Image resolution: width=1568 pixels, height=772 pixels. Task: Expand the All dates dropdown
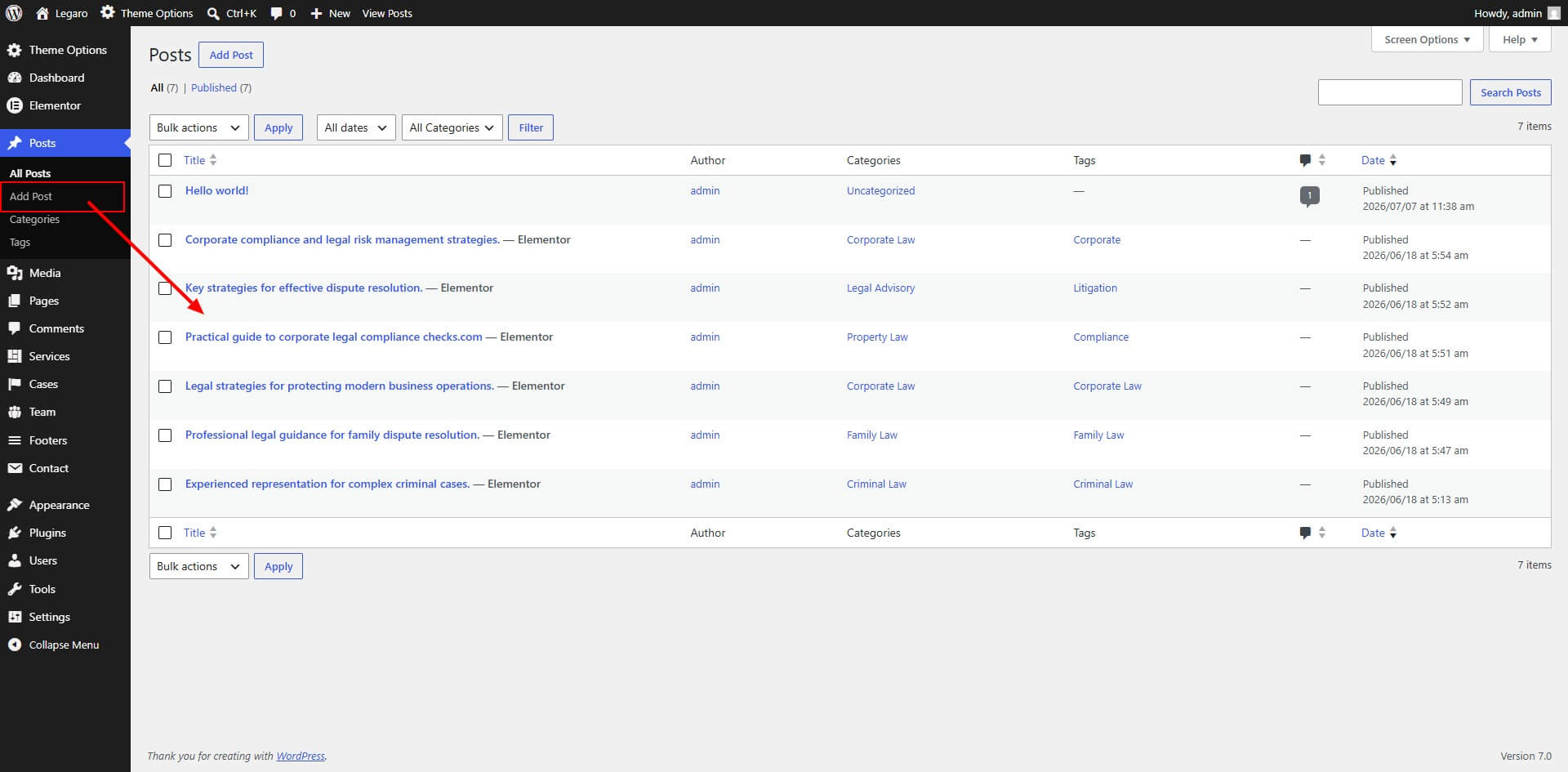[x=356, y=127]
